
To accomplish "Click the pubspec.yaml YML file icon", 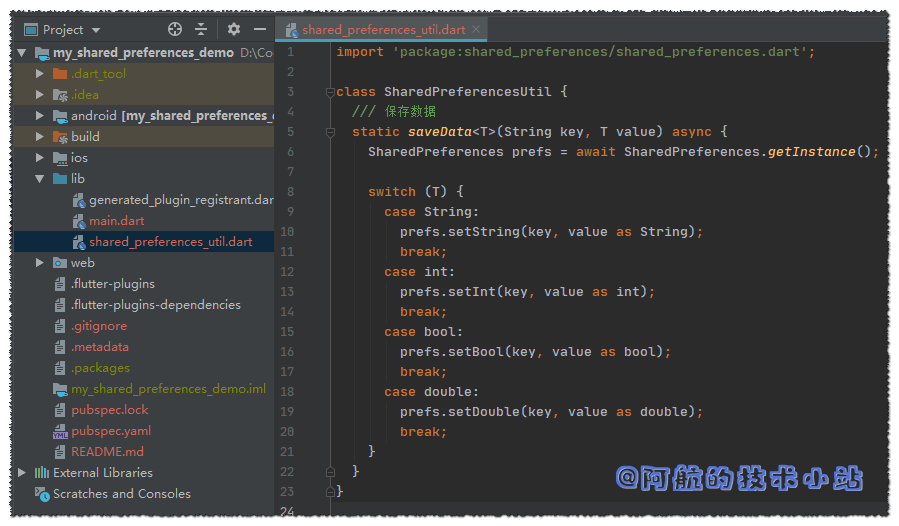I will pos(60,431).
